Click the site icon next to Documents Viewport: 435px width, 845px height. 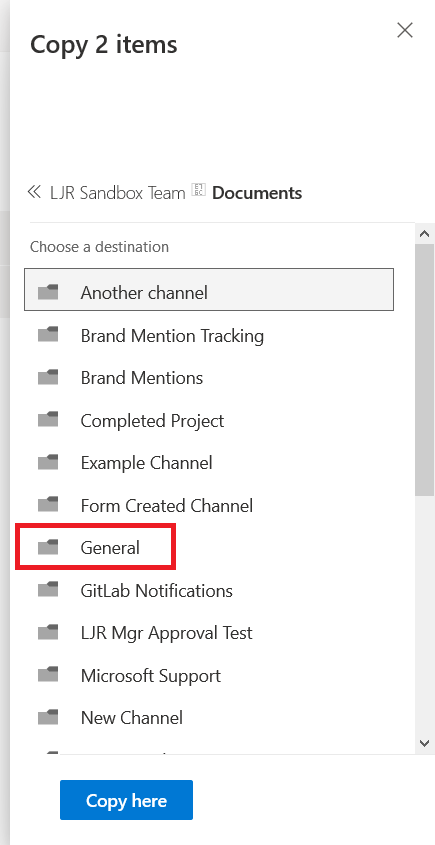199,190
